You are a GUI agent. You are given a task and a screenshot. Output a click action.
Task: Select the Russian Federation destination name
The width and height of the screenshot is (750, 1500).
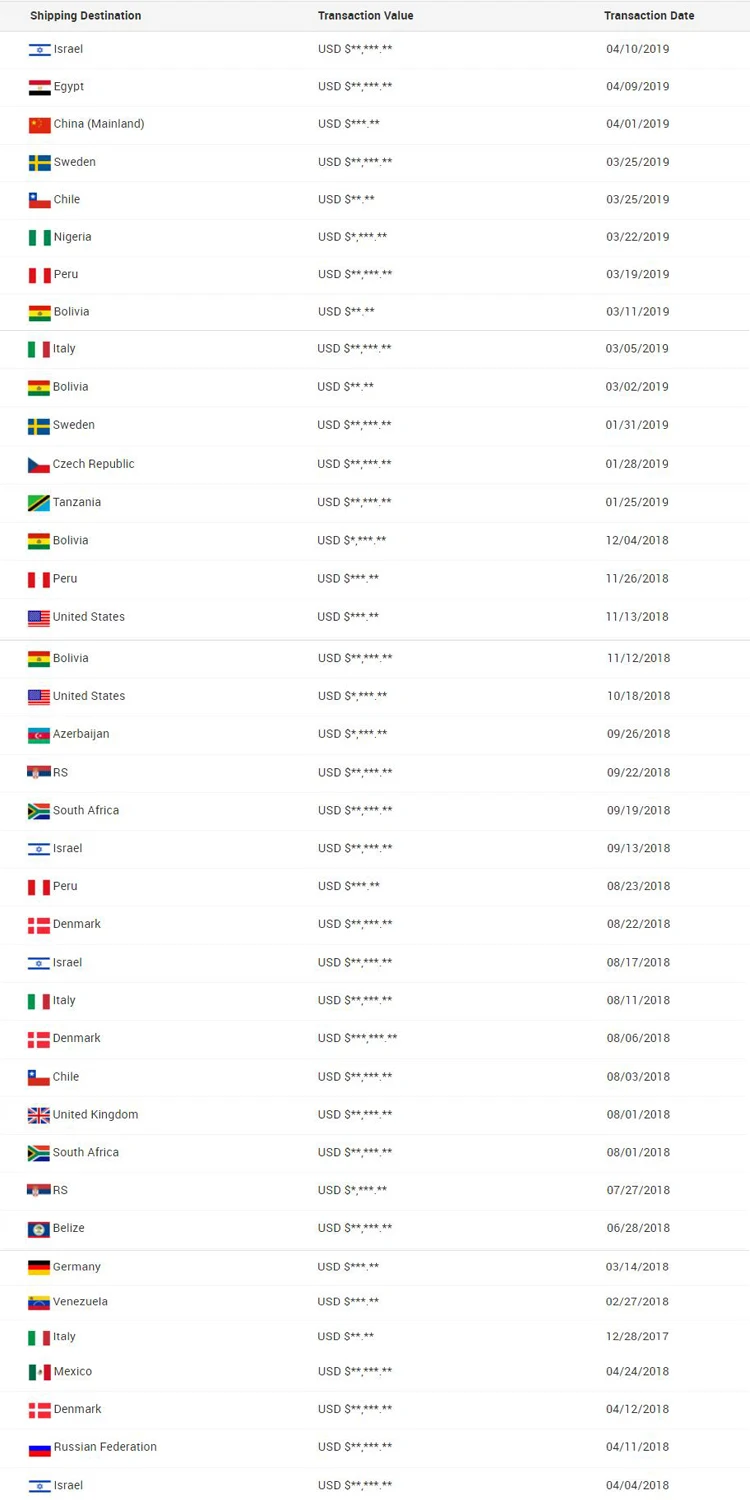tap(105, 1447)
